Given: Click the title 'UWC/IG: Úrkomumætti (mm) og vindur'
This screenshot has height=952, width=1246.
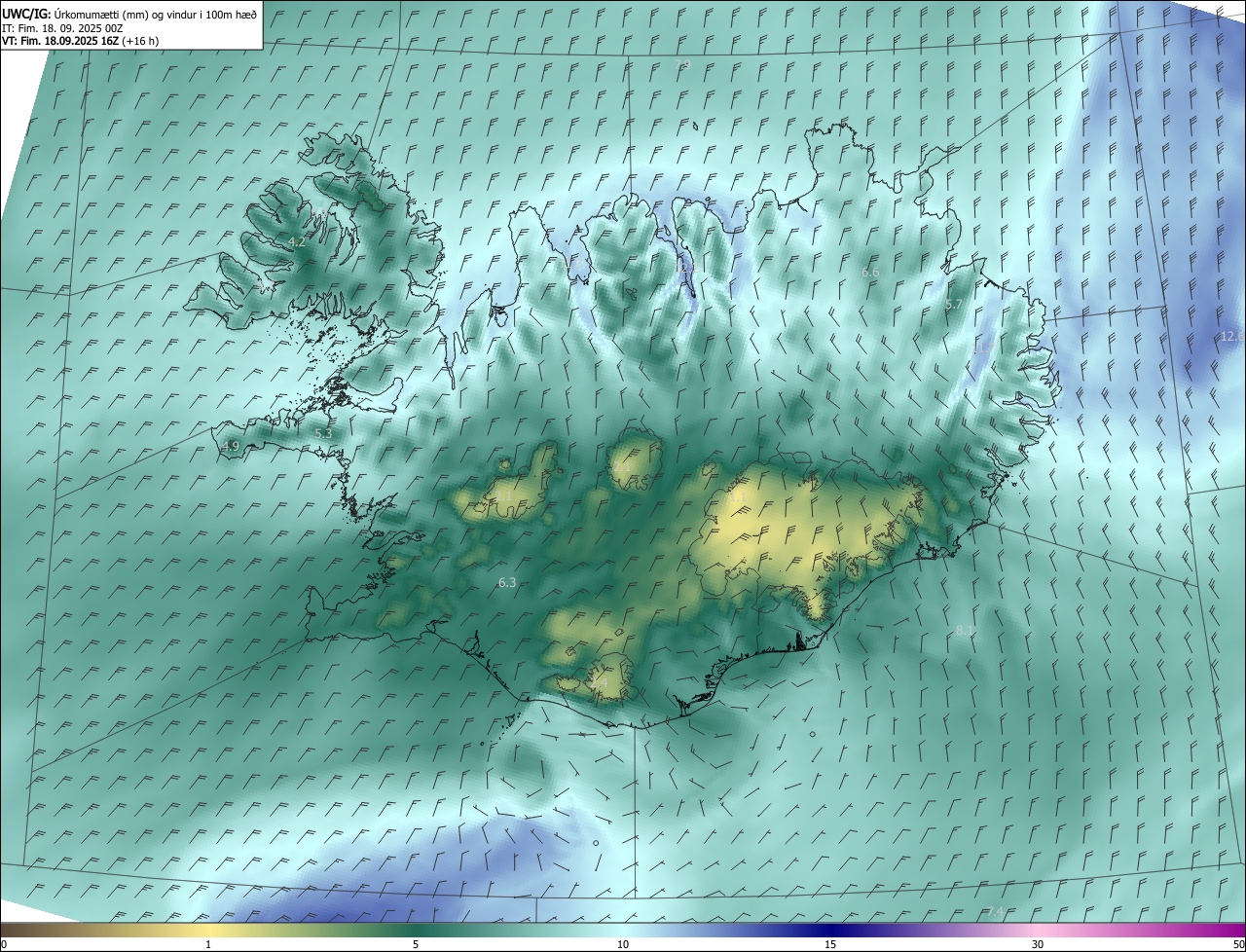Looking at the screenshot, I should point(130,15).
